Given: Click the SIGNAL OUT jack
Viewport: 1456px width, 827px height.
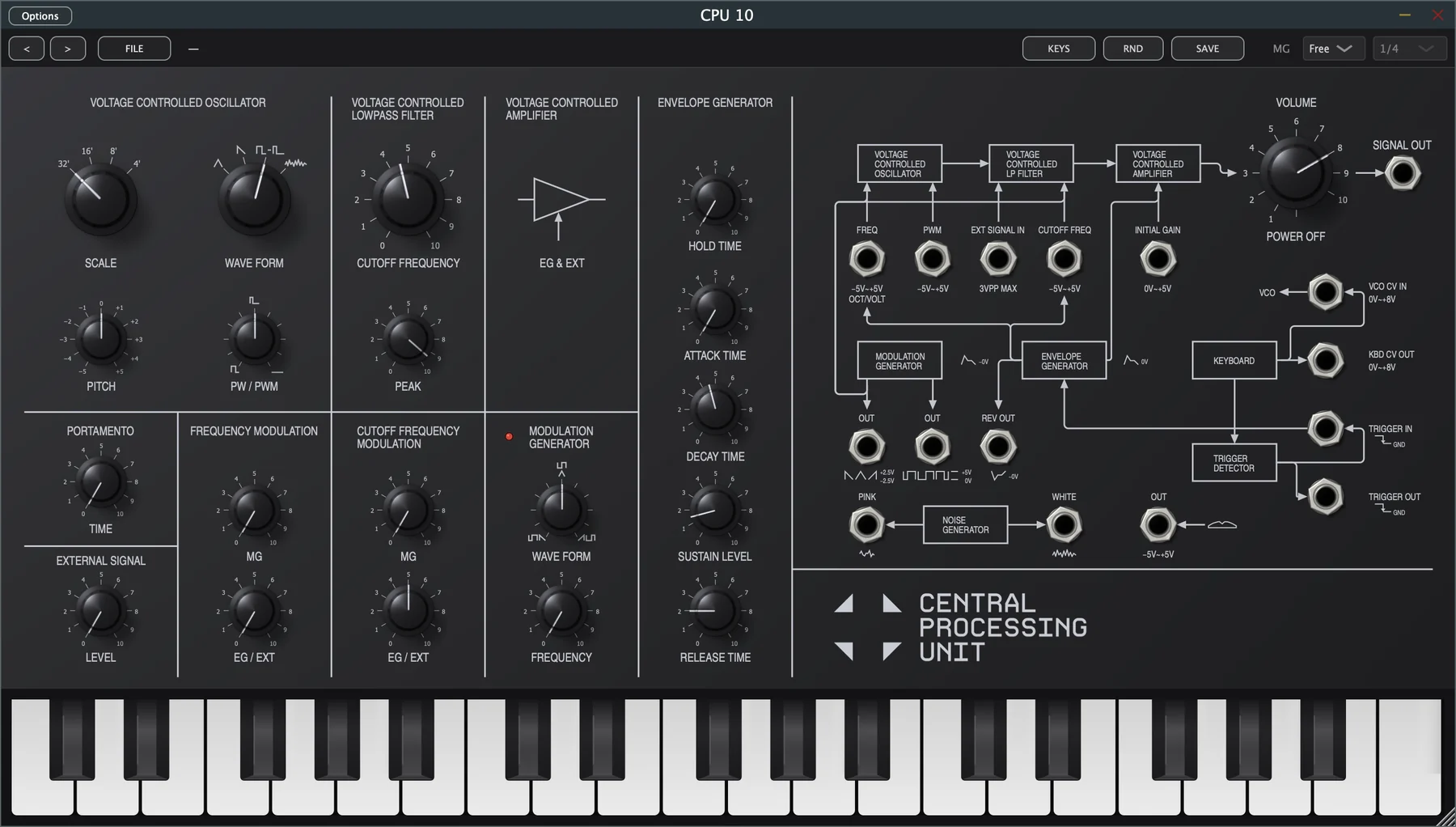Looking at the screenshot, I should 1403,173.
